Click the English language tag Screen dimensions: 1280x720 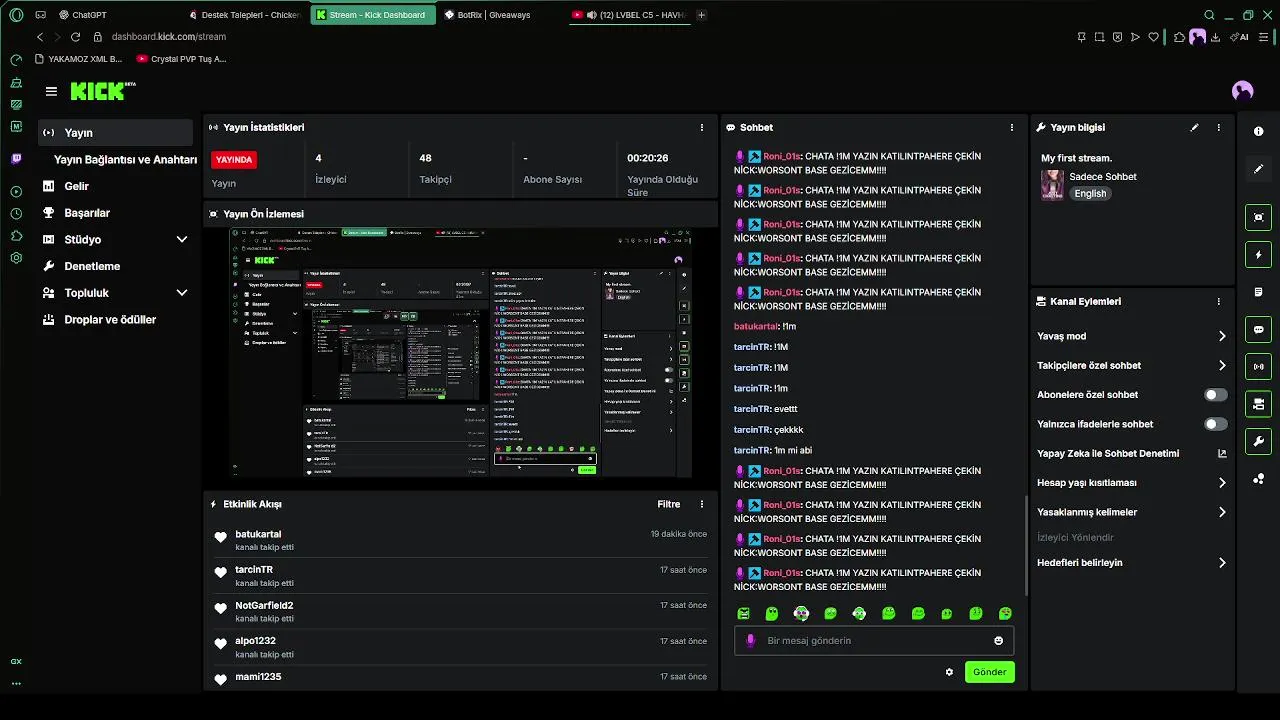(1090, 194)
